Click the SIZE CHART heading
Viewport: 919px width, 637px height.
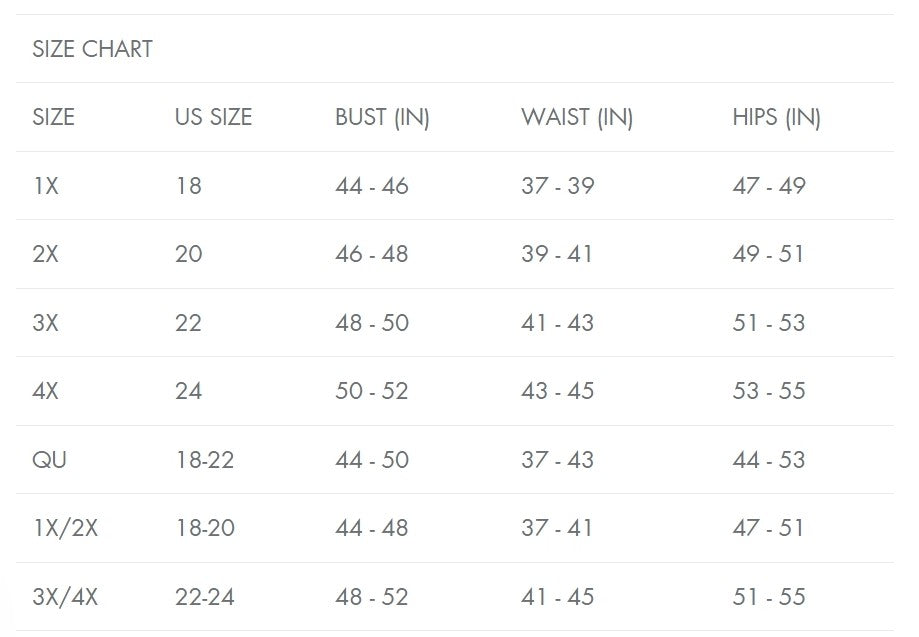click(x=92, y=49)
